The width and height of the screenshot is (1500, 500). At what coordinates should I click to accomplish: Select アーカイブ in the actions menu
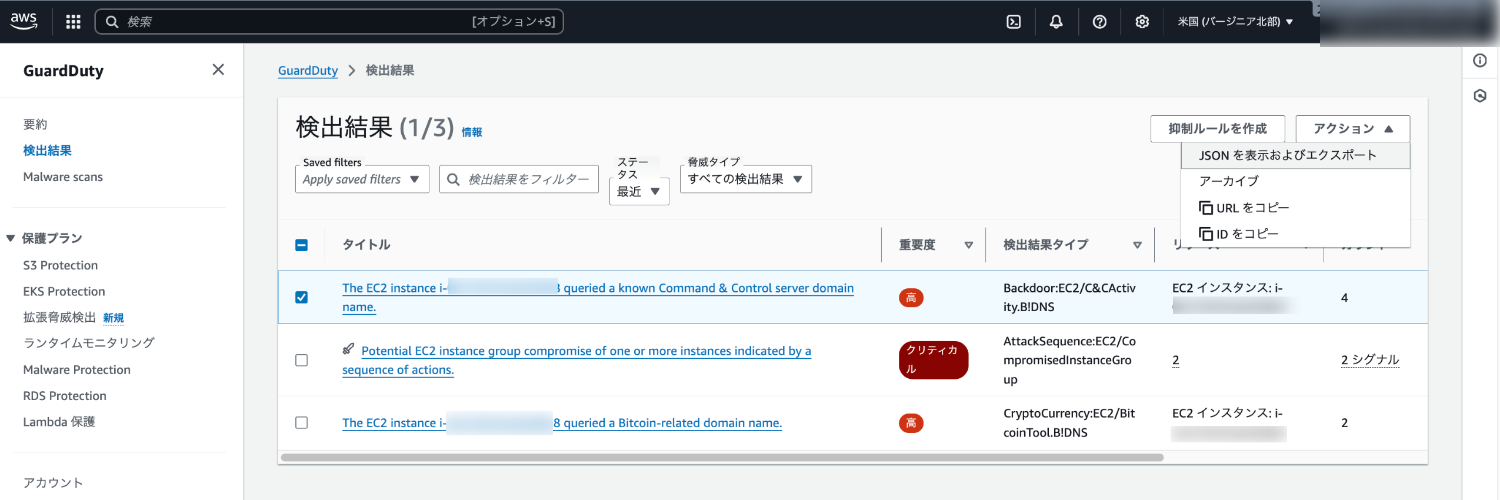[1229, 182]
